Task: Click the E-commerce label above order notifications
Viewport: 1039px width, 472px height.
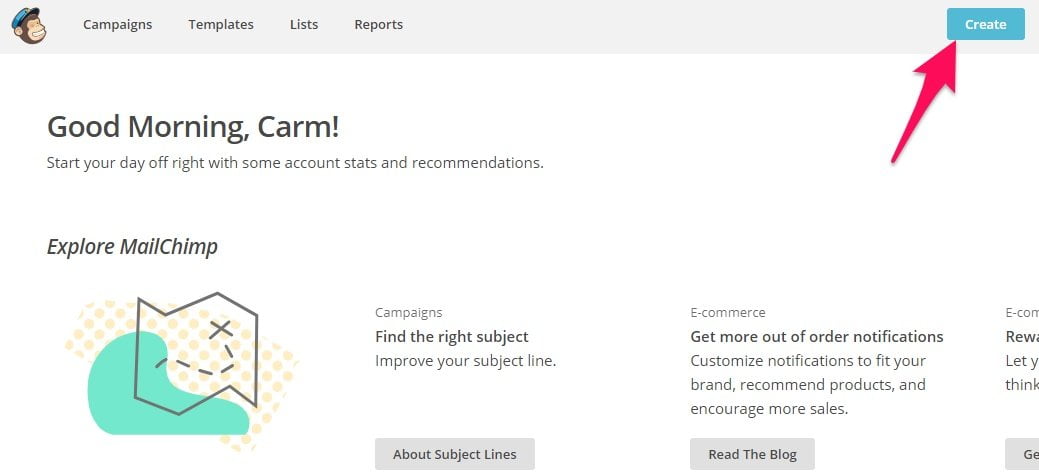Action: (728, 312)
